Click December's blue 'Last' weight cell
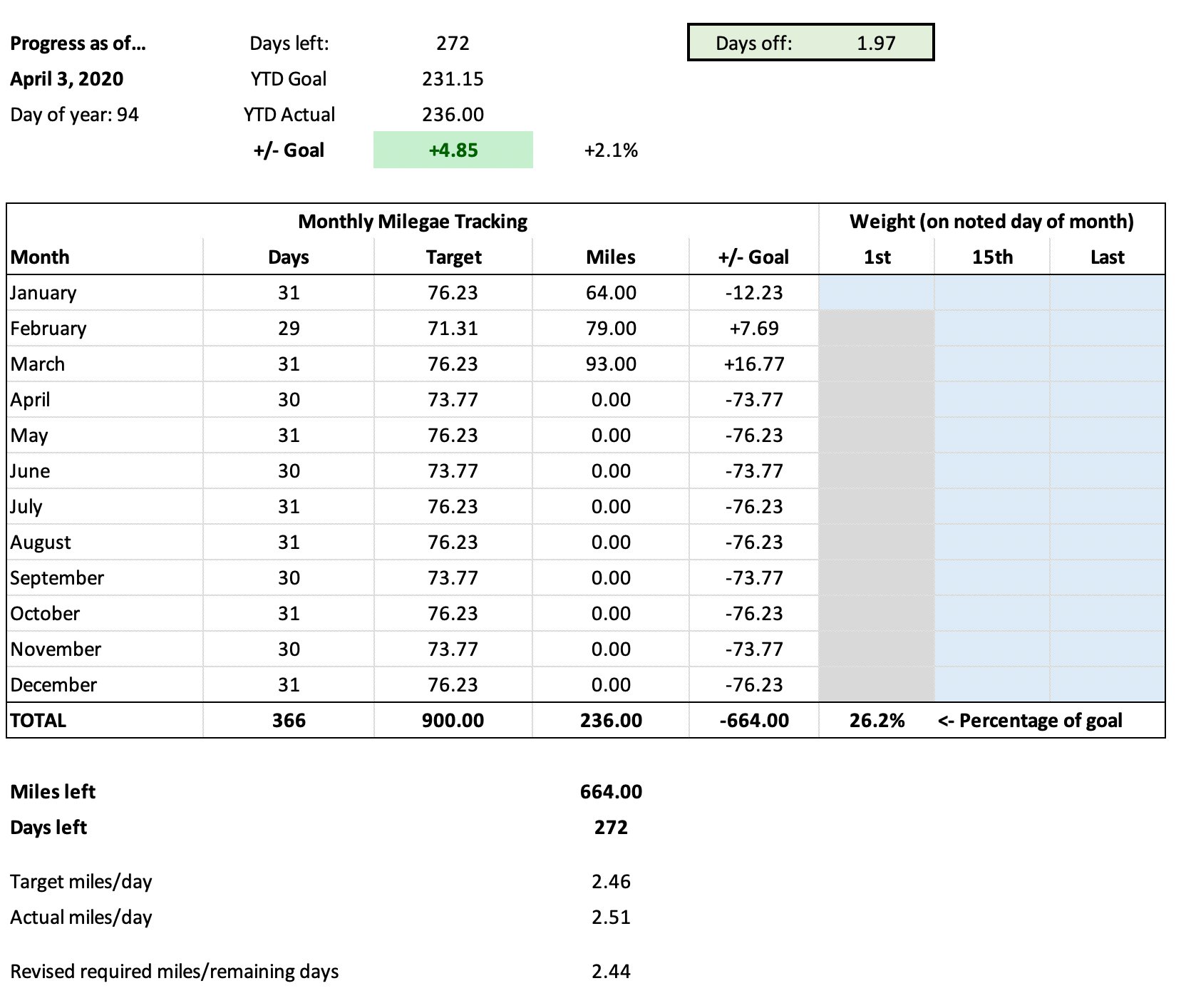 coord(1107,684)
